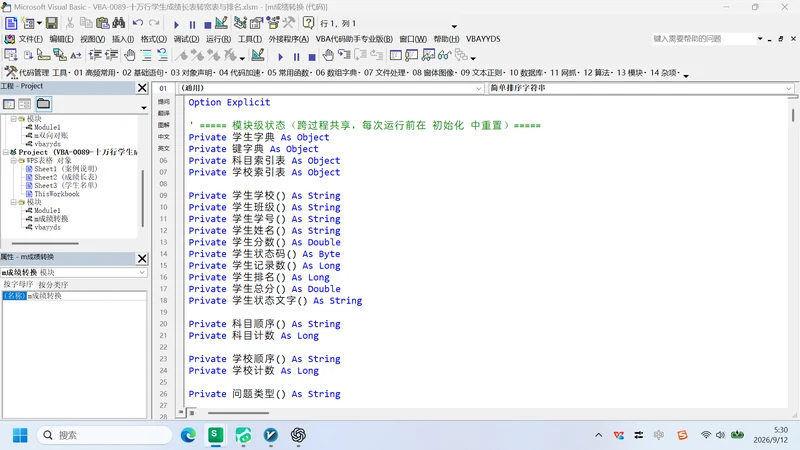Click the Copy icon in standard toolbar
Screen dimensions: 800x450
(x=86, y=23)
